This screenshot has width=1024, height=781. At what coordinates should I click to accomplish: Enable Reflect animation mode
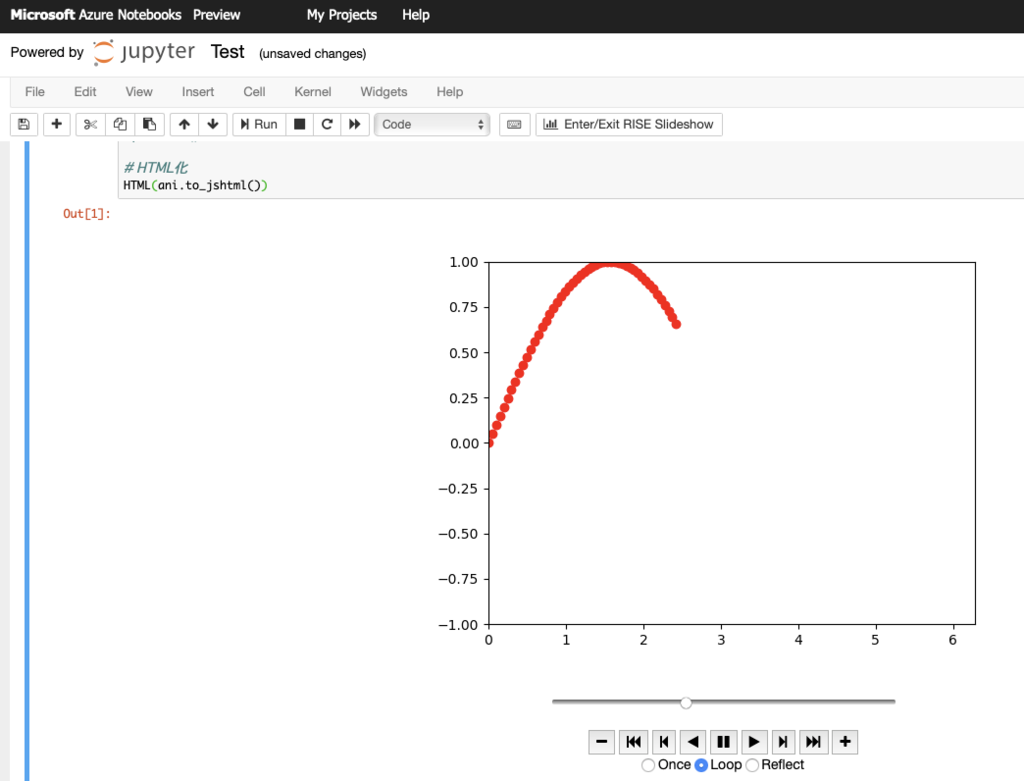pos(752,764)
